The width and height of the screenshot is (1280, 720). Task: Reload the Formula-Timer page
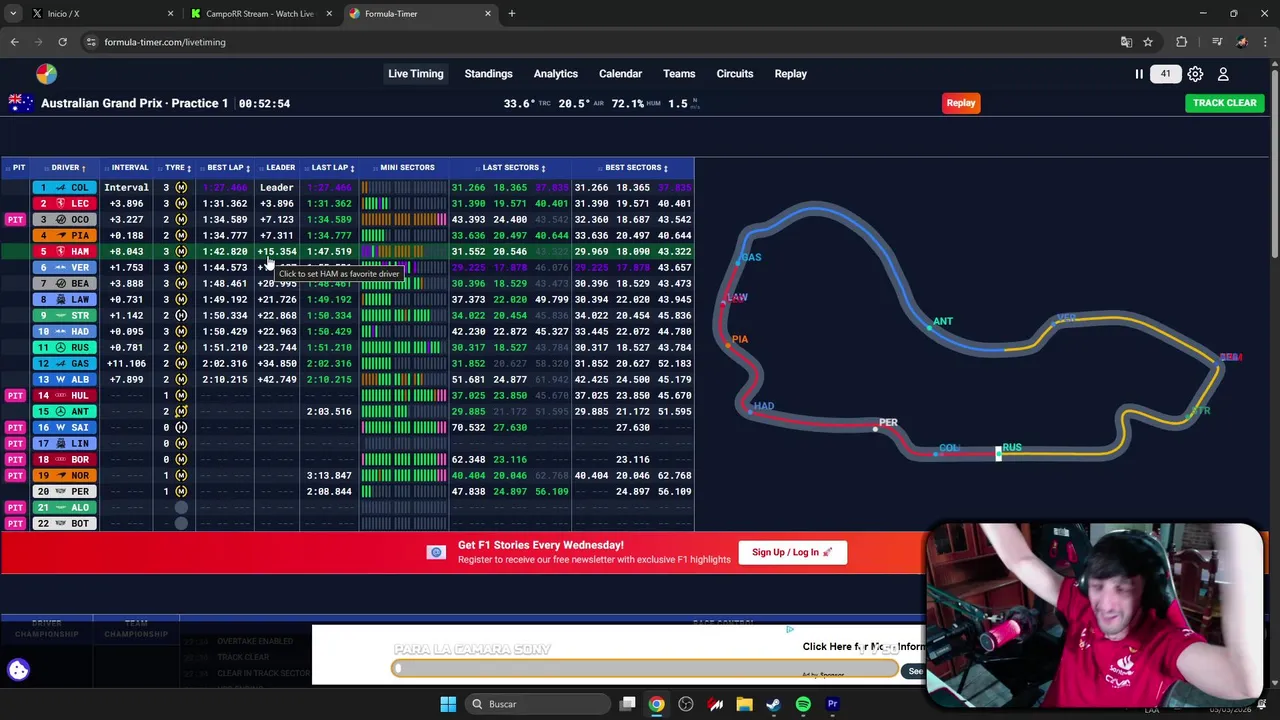(x=62, y=42)
